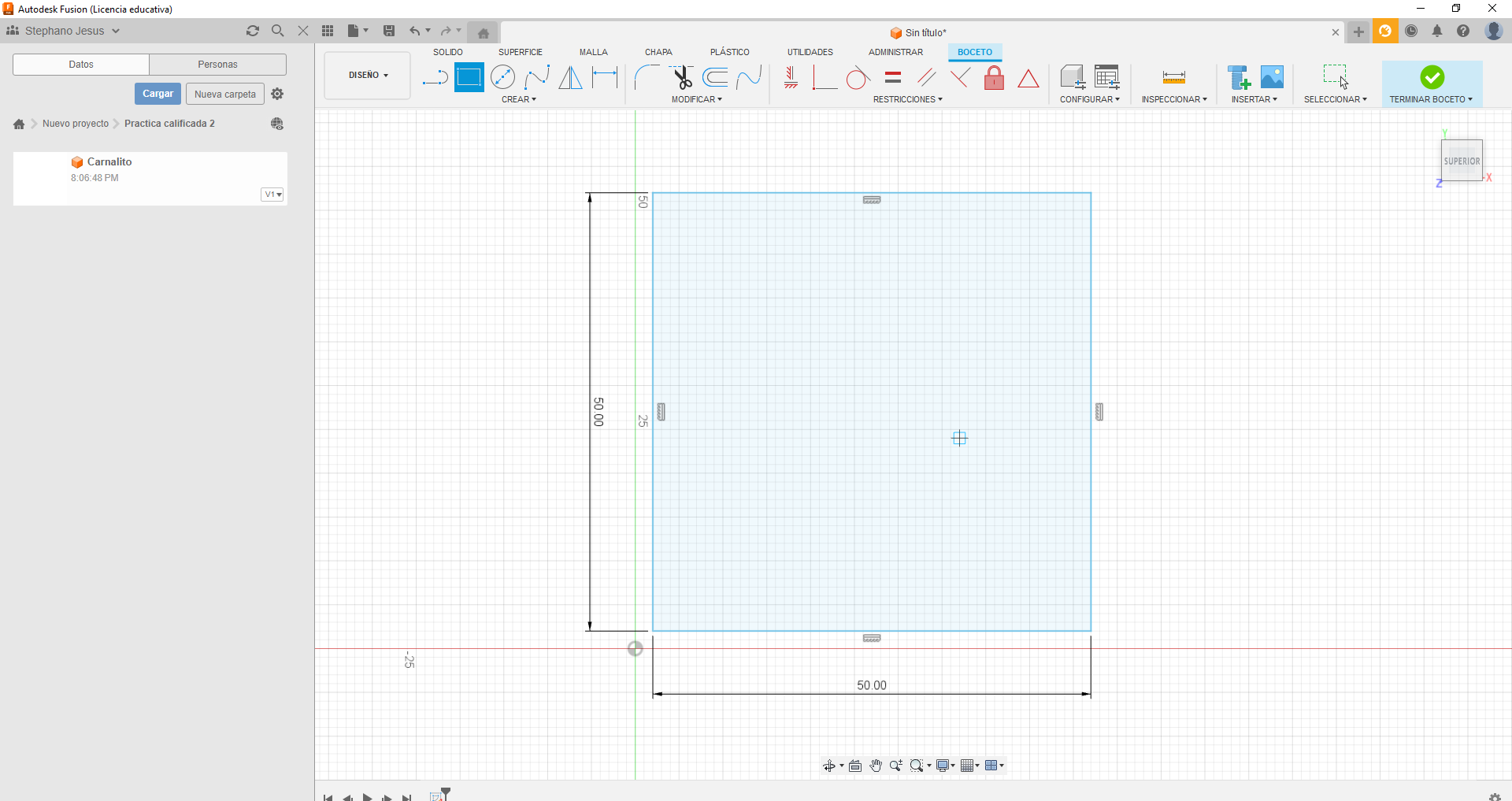
Task: Click the sketch origin point
Action: coord(636,648)
